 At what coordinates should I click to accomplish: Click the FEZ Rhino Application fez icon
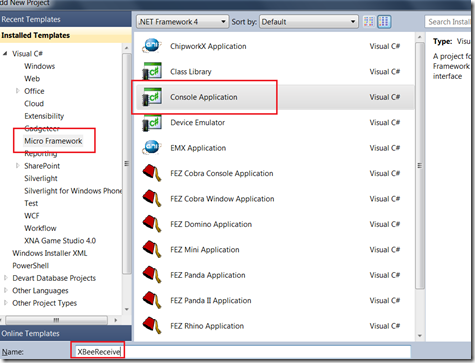pyautogui.click(x=152, y=326)
